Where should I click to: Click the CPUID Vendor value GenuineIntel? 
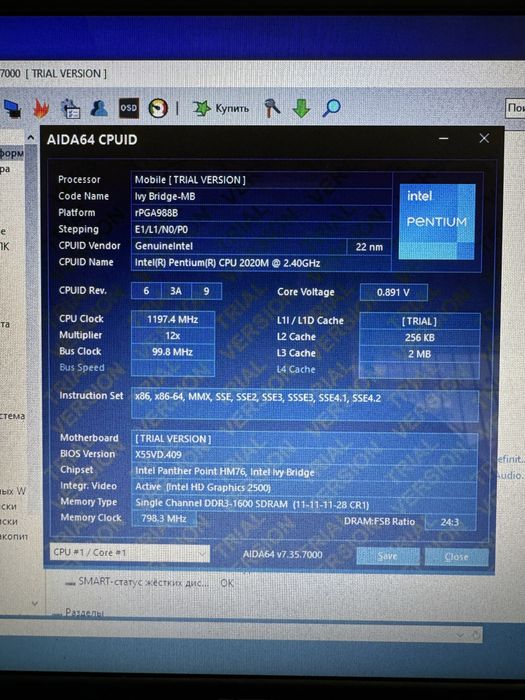click(x=238, y=246)
